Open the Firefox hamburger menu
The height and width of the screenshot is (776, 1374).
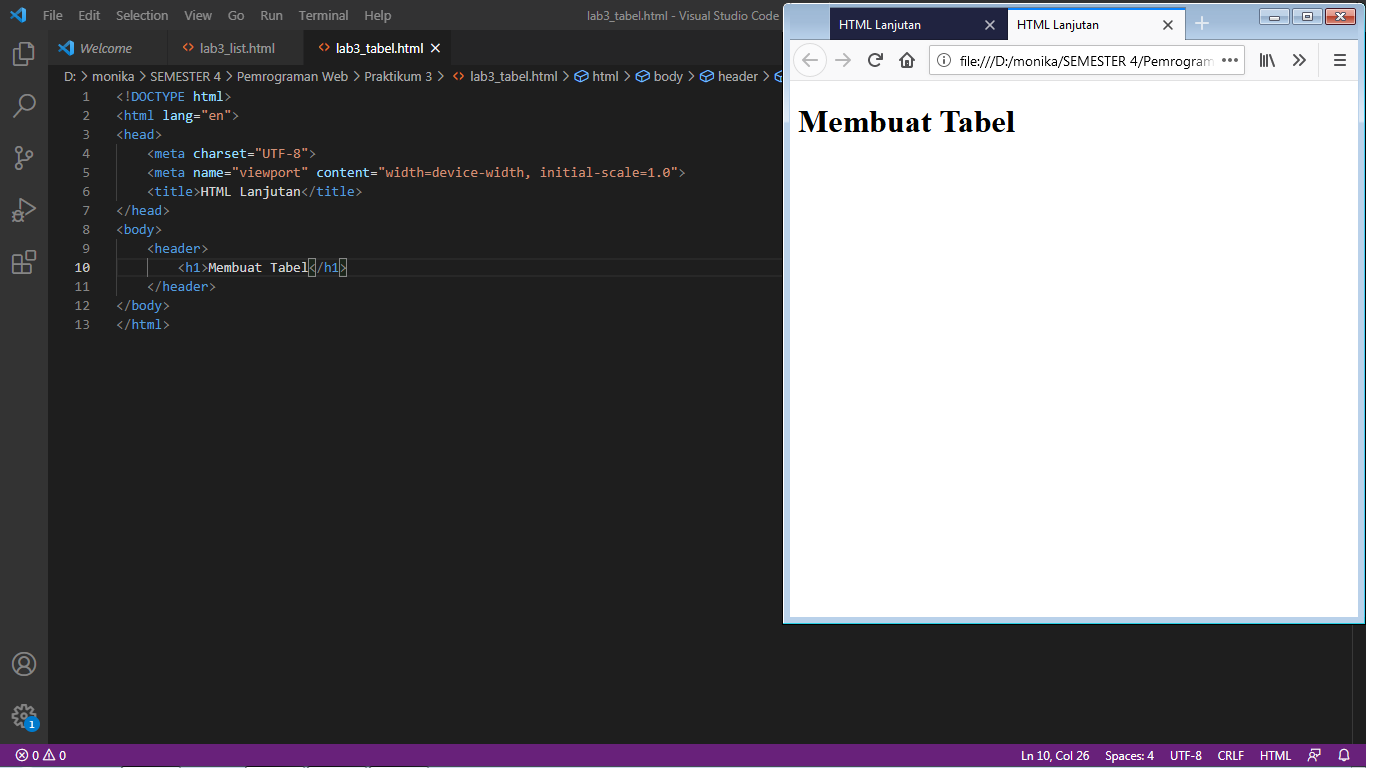tap(1340, 60)
